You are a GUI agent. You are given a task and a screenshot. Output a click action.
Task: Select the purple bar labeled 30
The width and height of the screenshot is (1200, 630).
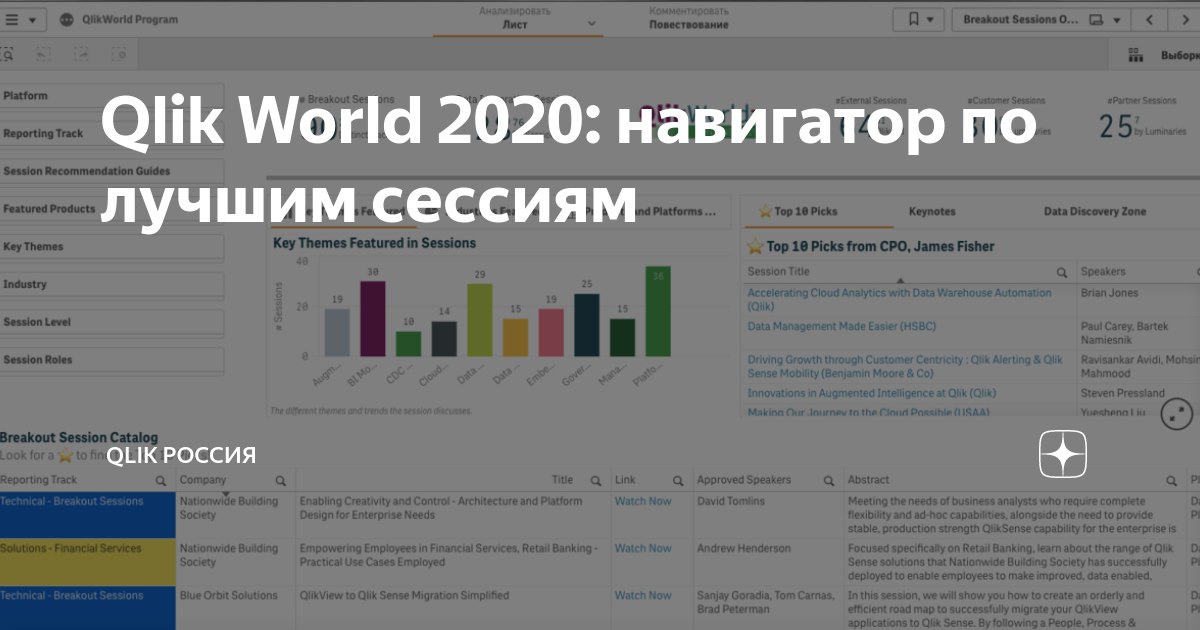(x=372, y=319)
